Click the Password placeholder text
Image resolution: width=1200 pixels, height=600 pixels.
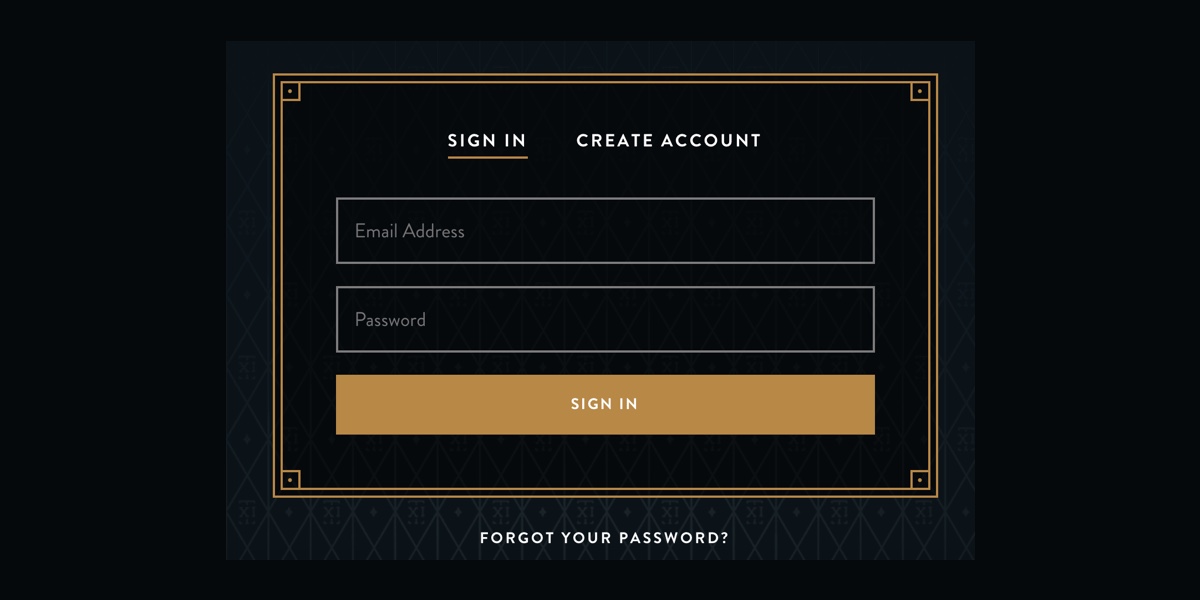coord(390,320)
